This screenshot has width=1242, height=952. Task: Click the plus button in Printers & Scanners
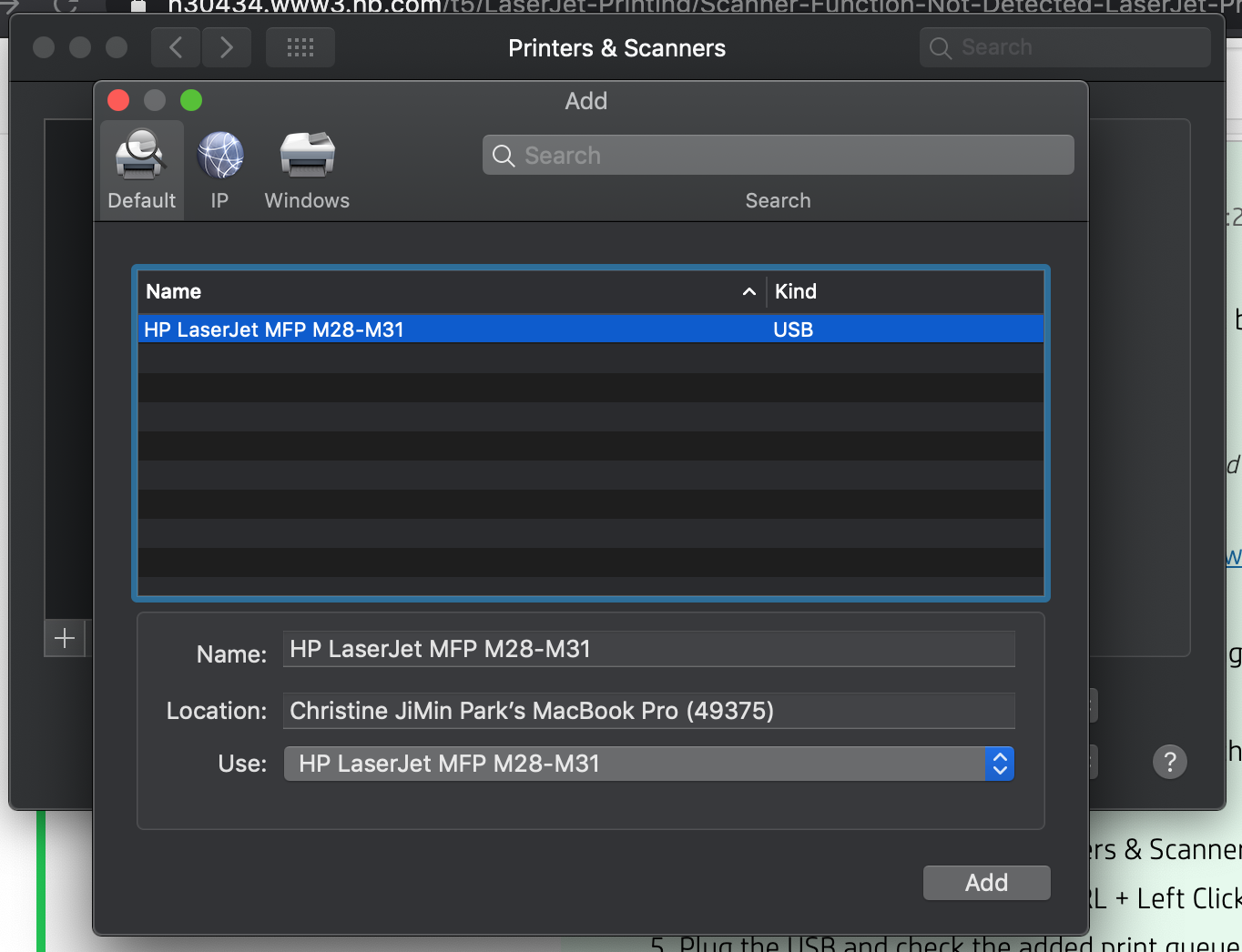coord(65,638)
